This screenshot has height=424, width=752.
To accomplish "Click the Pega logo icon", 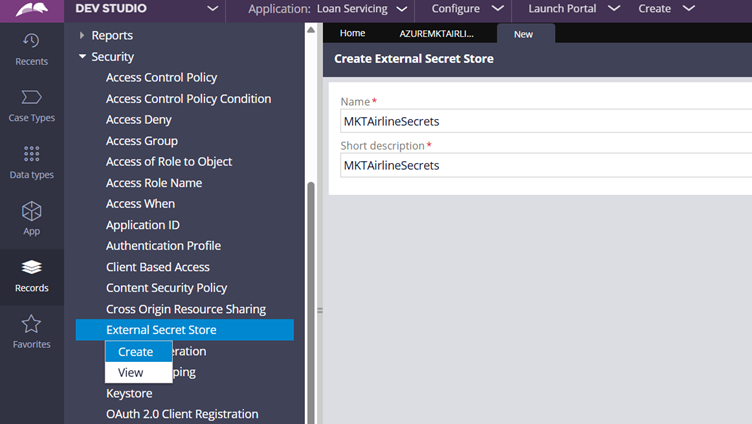I will [31, 9].
